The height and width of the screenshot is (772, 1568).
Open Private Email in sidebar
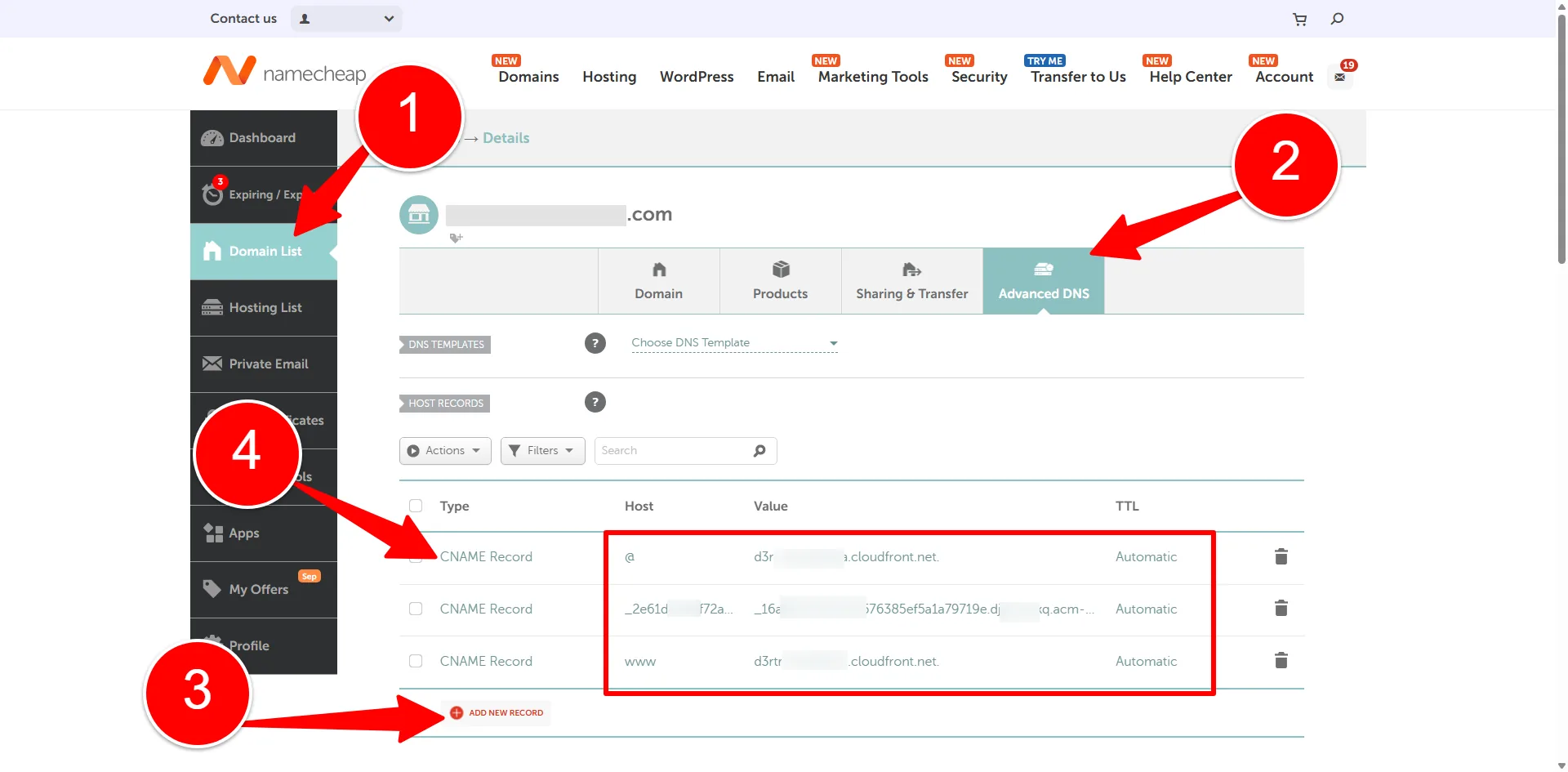[264, 364]
